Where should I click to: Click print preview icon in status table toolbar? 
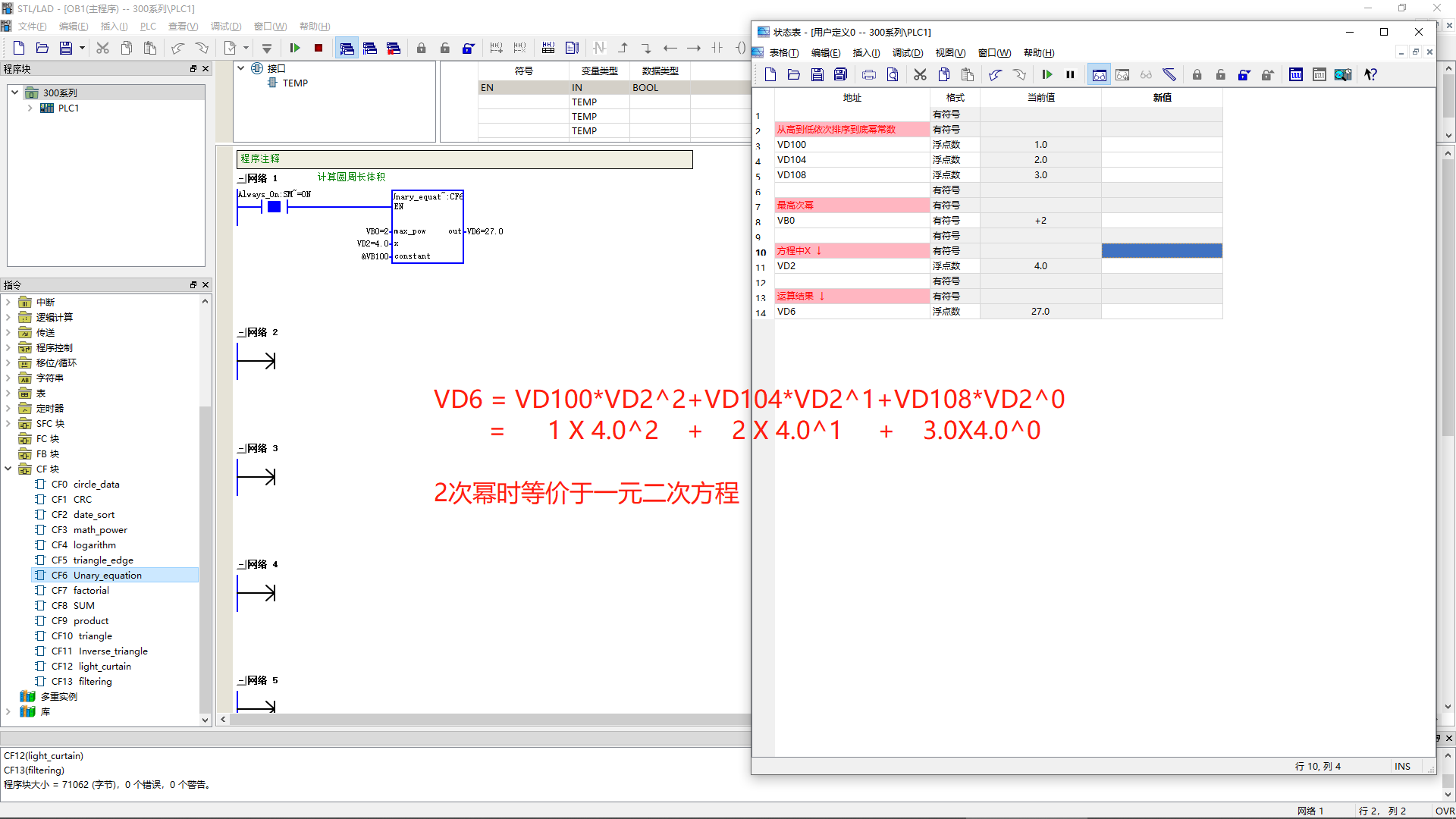click(893, 74)
